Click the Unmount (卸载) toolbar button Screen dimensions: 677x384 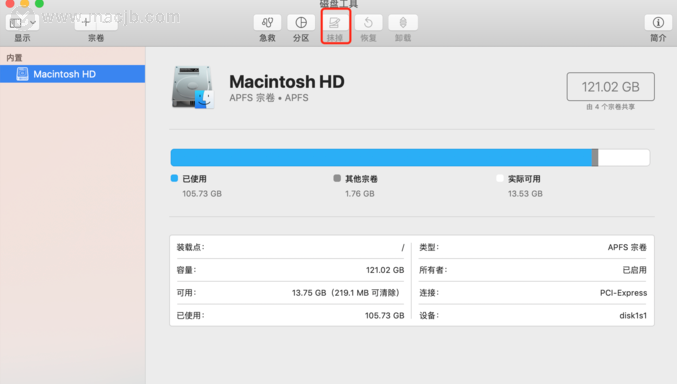403,22
